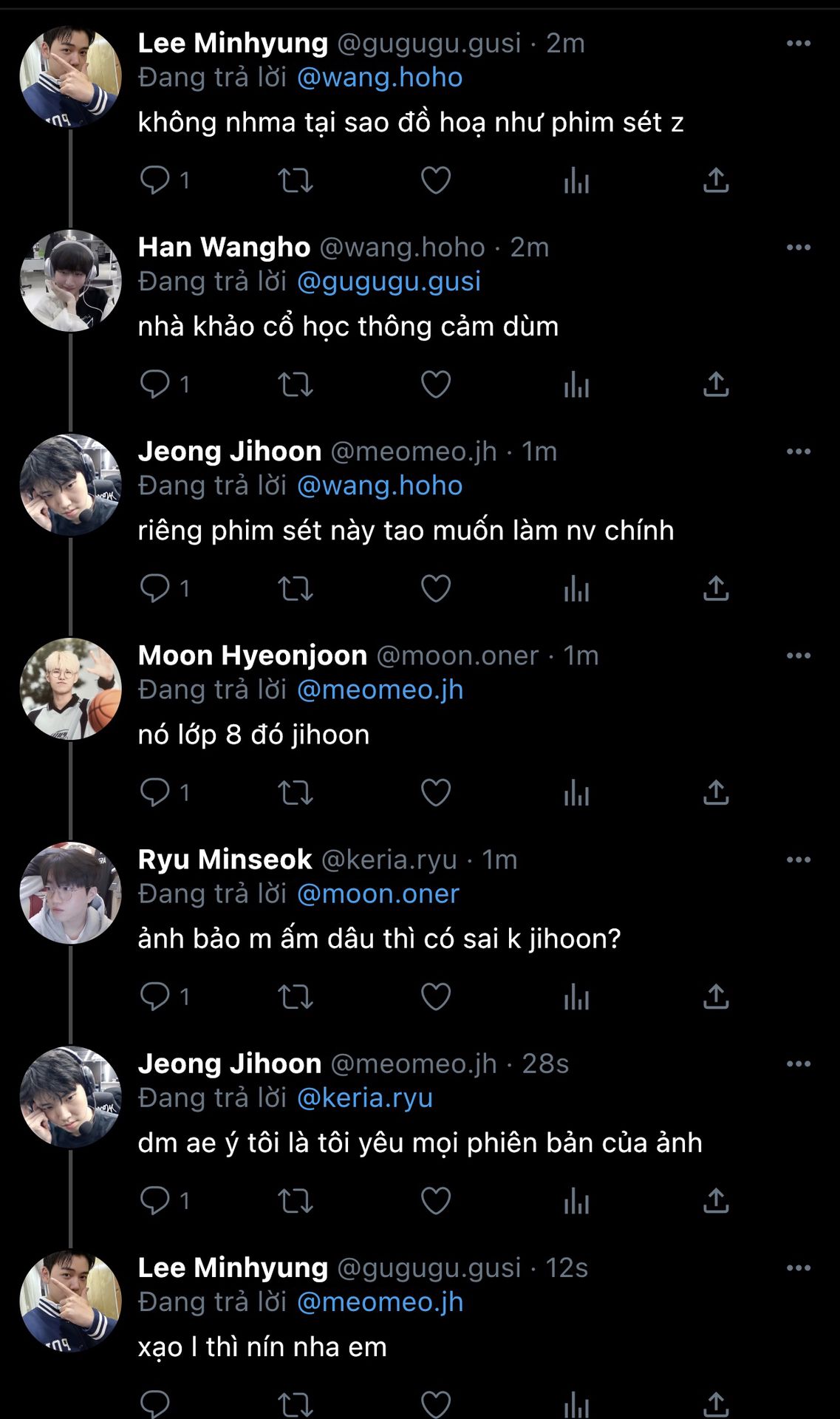
Task: Tap Ryu Minseok's avatar thumbnail
Action: click(x=70, y=893)
